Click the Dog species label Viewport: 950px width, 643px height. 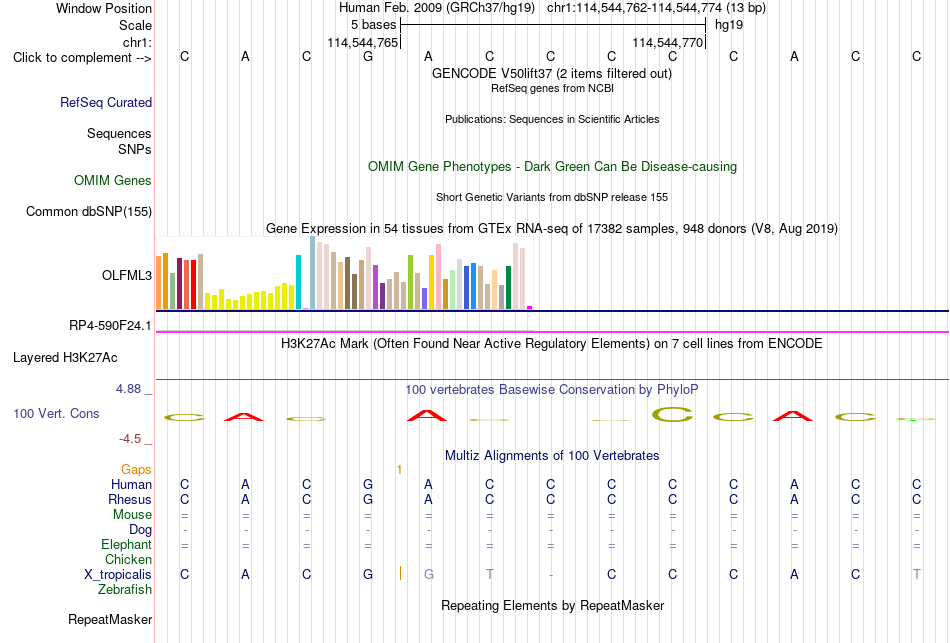click(x=141, y=529)
